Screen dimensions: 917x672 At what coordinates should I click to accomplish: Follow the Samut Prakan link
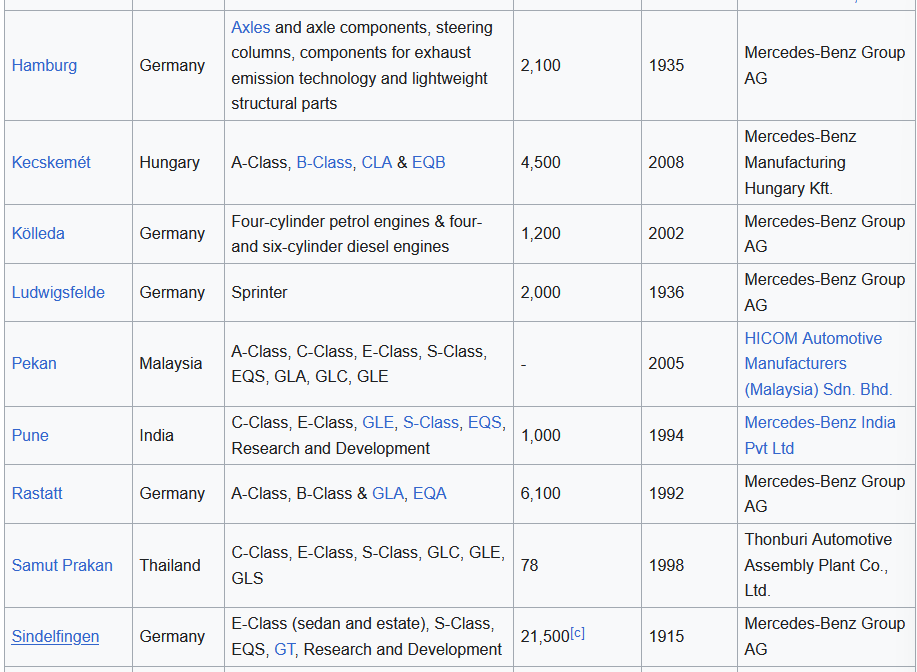point(62,565)
